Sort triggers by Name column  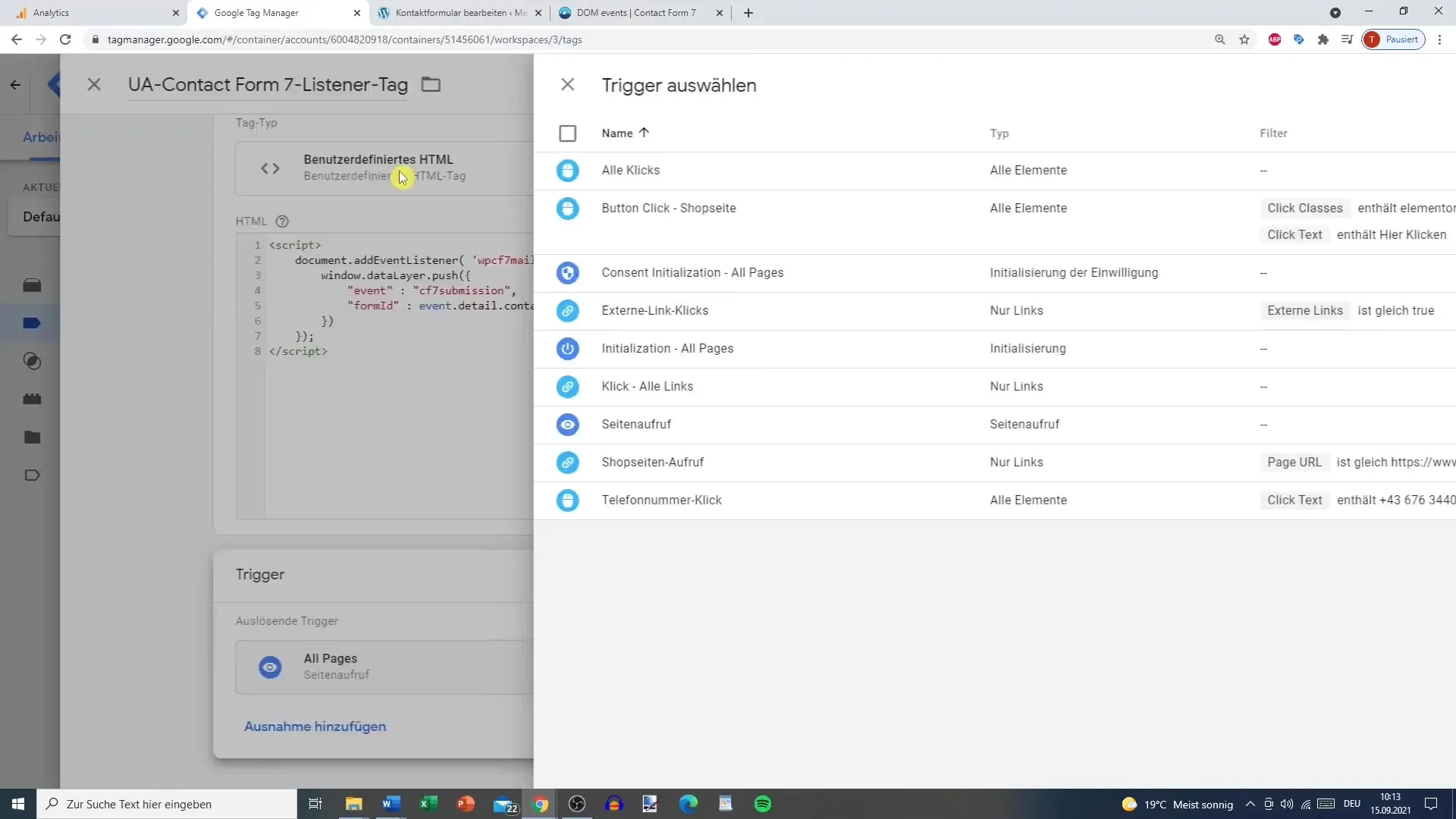point(625,133)
